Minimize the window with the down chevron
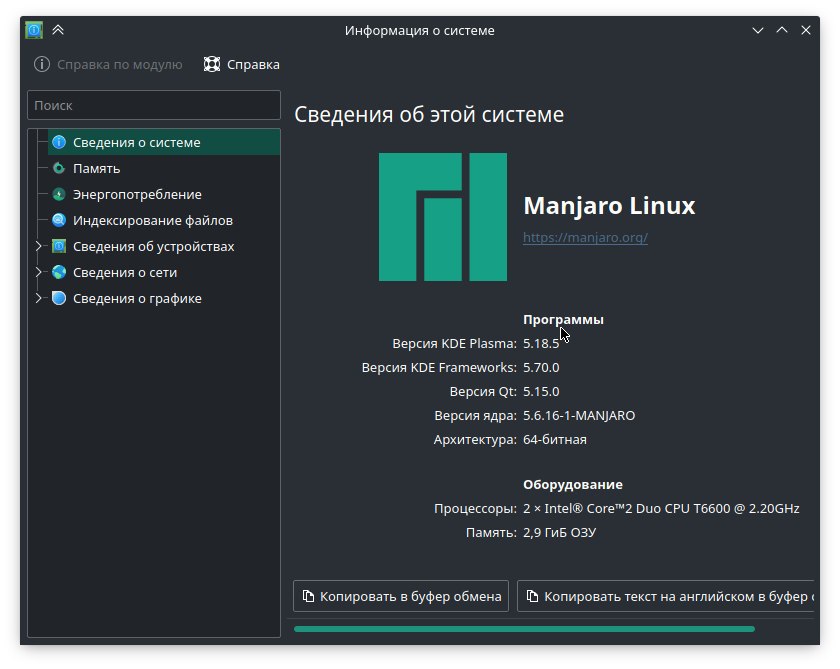 point(758,30)
